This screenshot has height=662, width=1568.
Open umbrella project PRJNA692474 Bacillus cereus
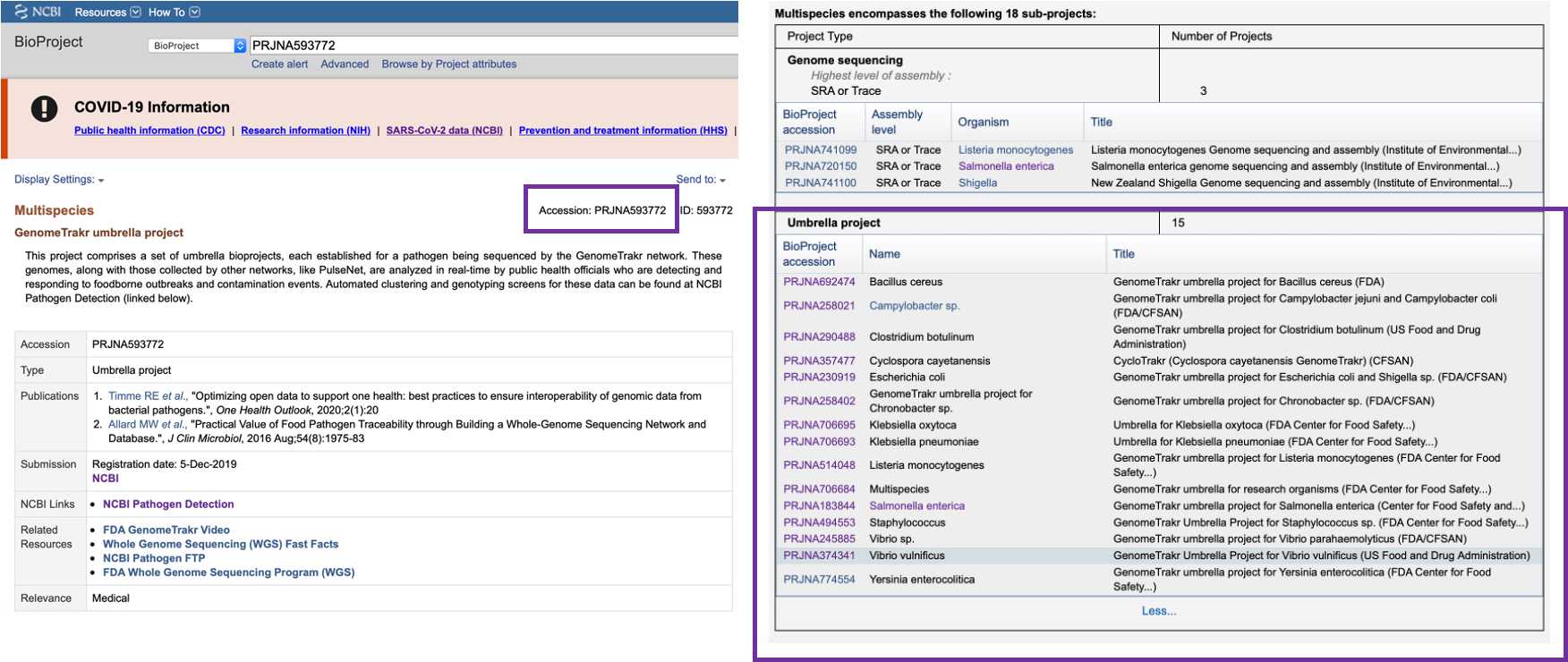point(819,282)
